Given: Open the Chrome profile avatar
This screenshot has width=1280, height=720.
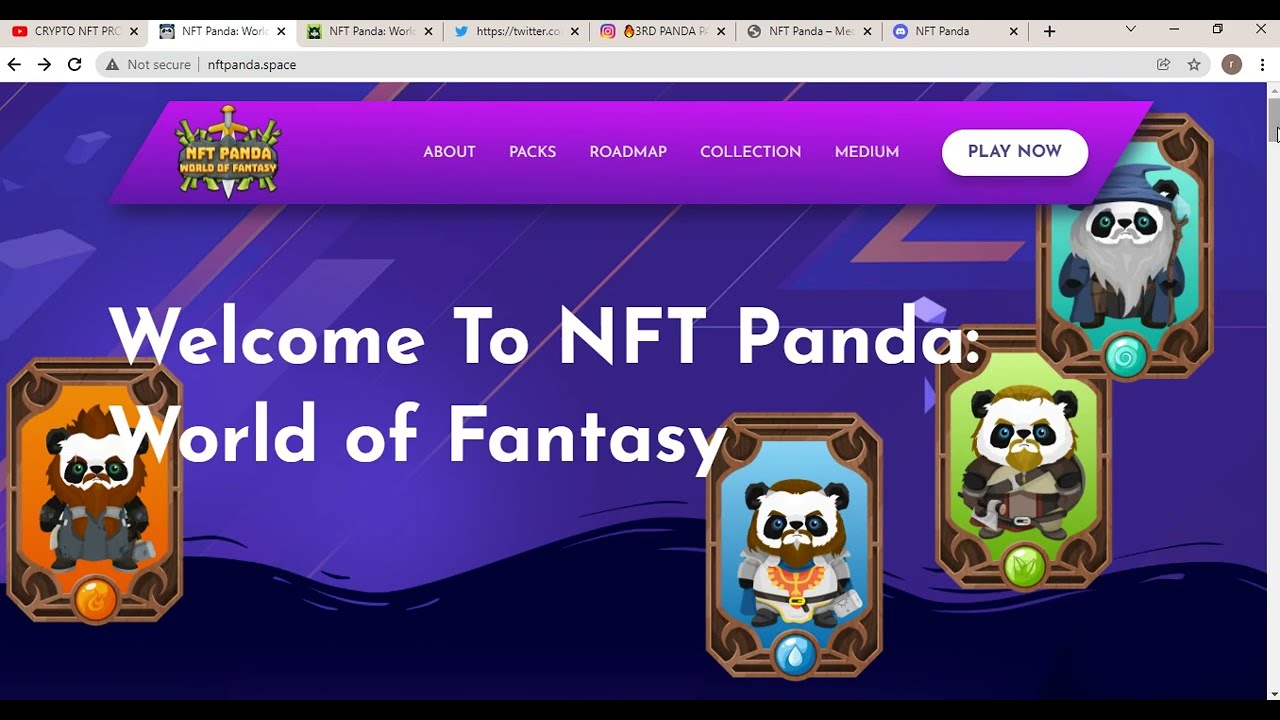Looking at the screenshot, I should point(1232,64).
